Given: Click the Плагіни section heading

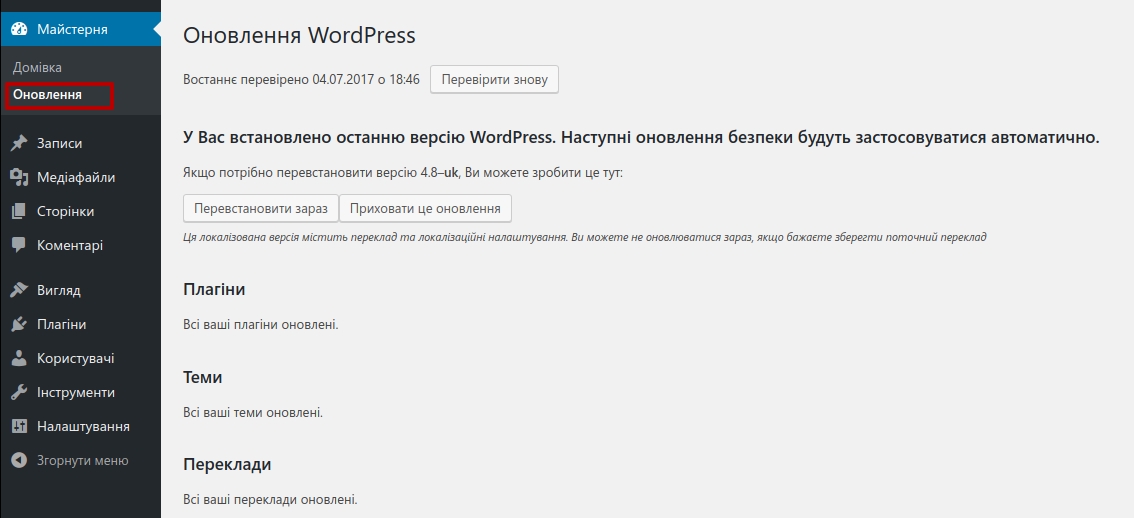Looking at the screenshot, I should click(214, 289).
